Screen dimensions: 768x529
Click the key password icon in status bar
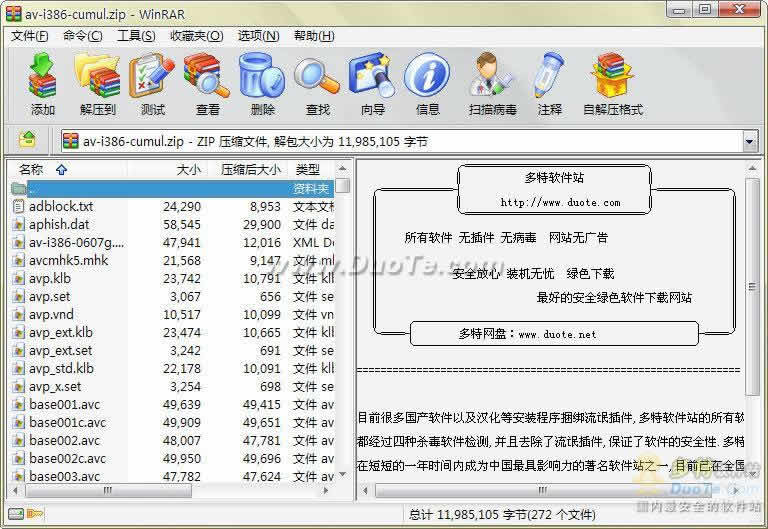pyautogui.click(x=34, y=514)
